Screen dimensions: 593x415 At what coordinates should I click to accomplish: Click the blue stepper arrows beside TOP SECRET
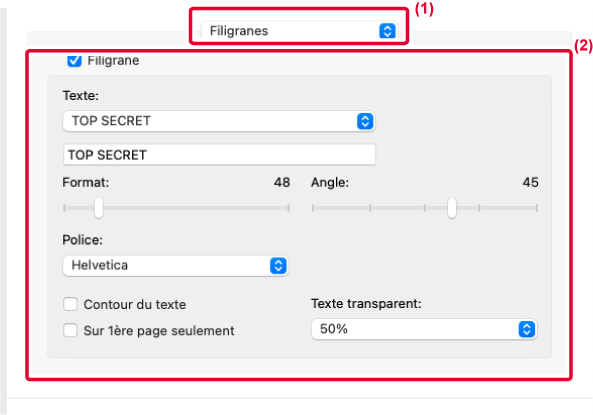pos(365,121)
